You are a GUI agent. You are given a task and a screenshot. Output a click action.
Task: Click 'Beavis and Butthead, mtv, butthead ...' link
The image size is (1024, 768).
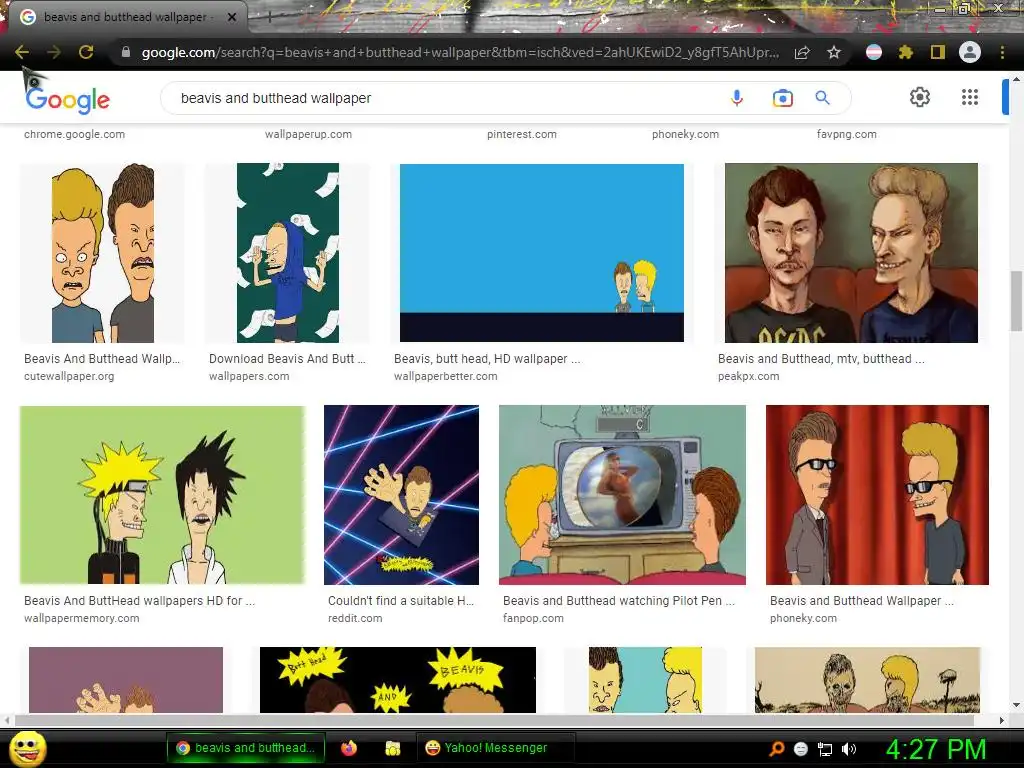(x=821, y=359)
